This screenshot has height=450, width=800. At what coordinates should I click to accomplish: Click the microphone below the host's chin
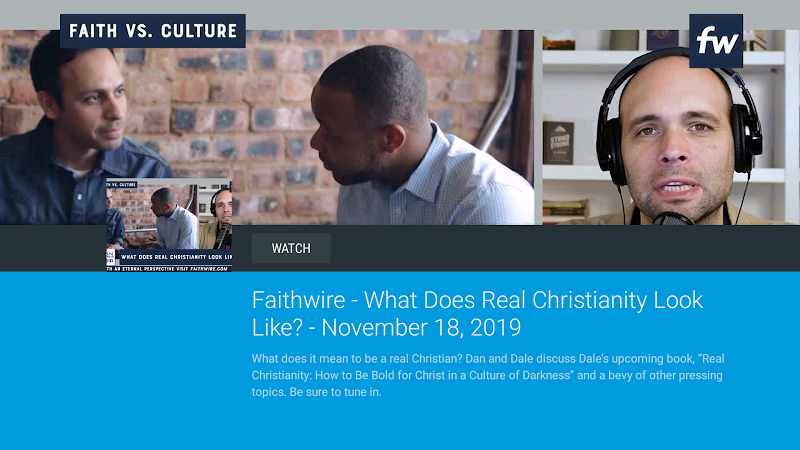(x=672, y=219)
